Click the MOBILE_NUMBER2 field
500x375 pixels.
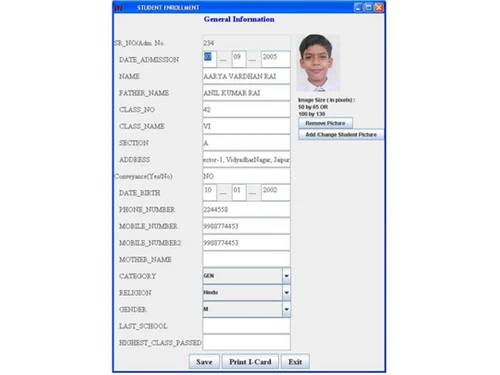(246, 243)
